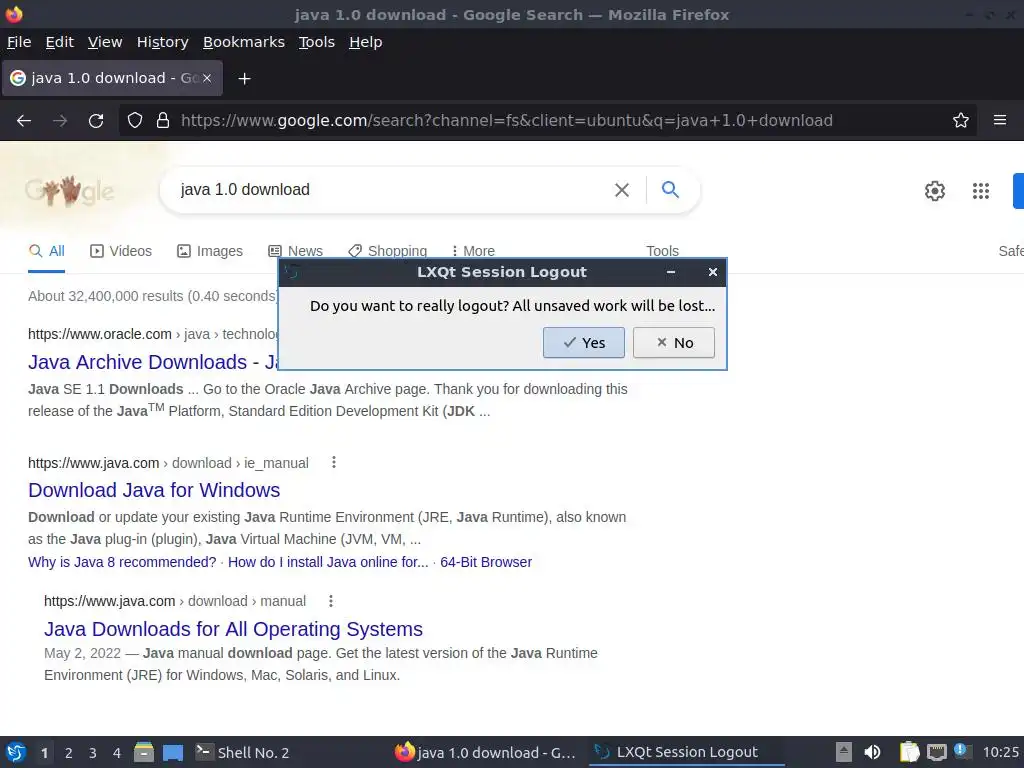Switch to virtual desktop 3
The height and width of the screenshot is (768, 1024).
coord(93,753)
